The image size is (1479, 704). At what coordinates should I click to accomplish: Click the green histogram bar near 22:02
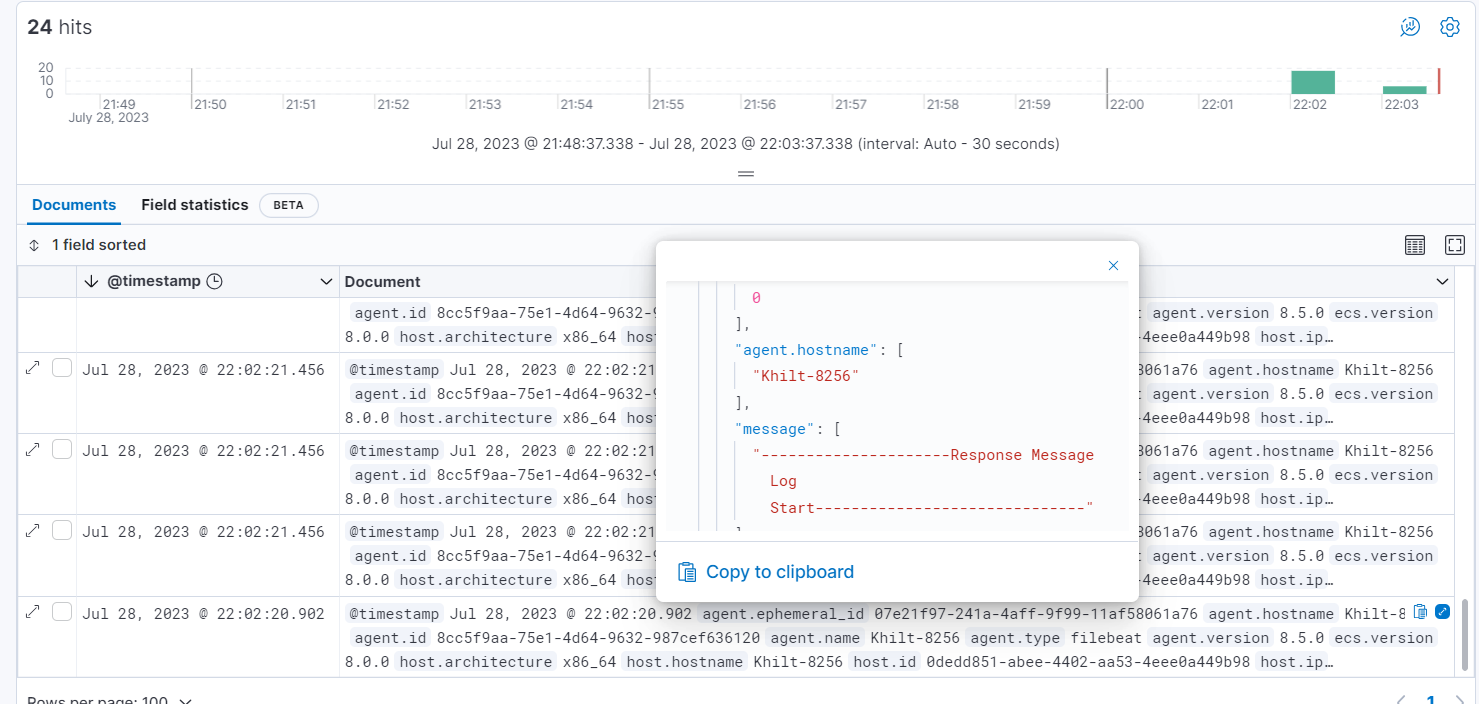click(x=1314, y=80)
